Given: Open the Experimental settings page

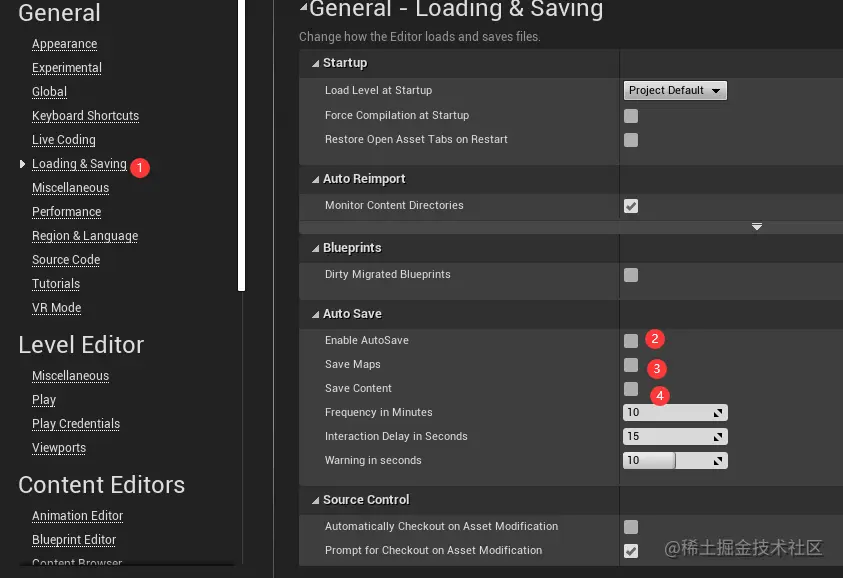Looking at the screenshot, I should point(67,68).
